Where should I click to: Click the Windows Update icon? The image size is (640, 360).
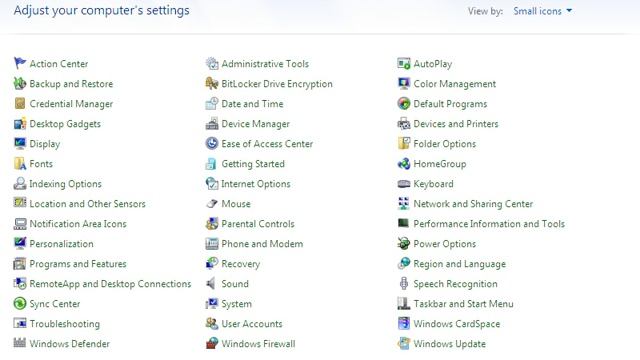coord(404,343)
